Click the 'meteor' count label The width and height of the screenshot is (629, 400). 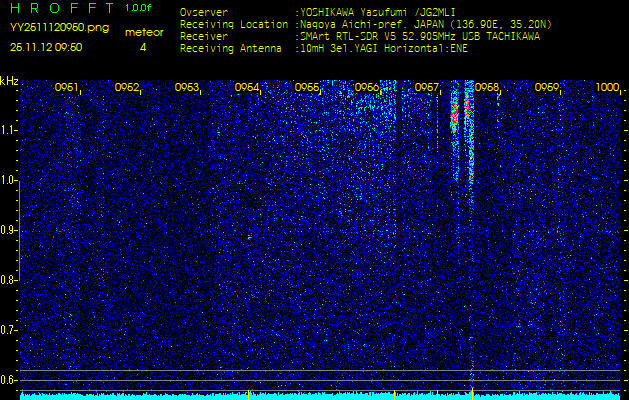[144, 32]
